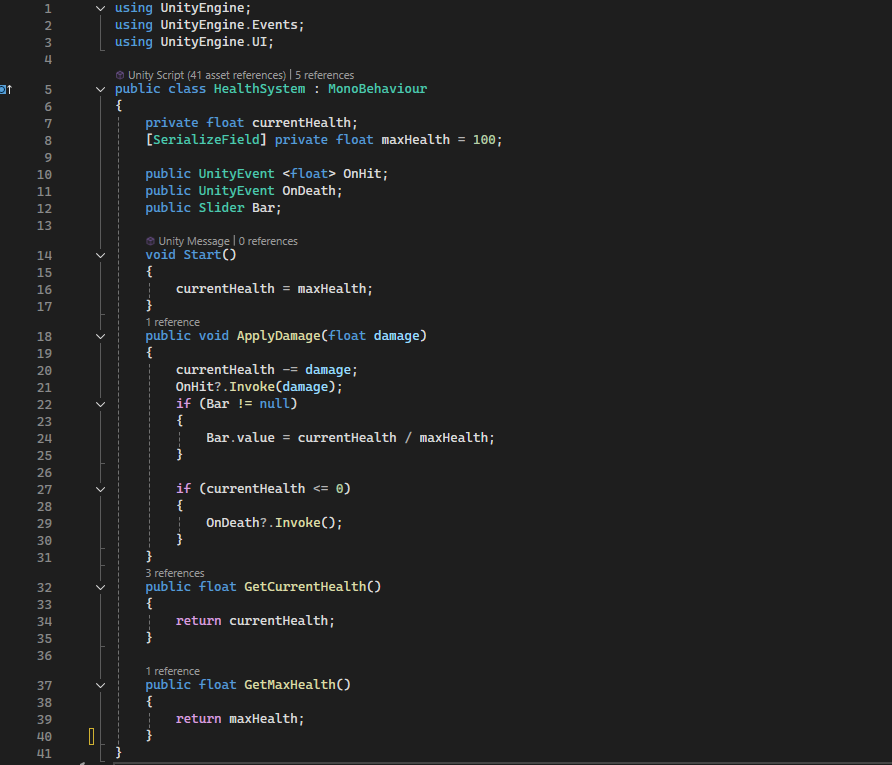Click the yellow marker in the margin at line 40

click(91, 736)
